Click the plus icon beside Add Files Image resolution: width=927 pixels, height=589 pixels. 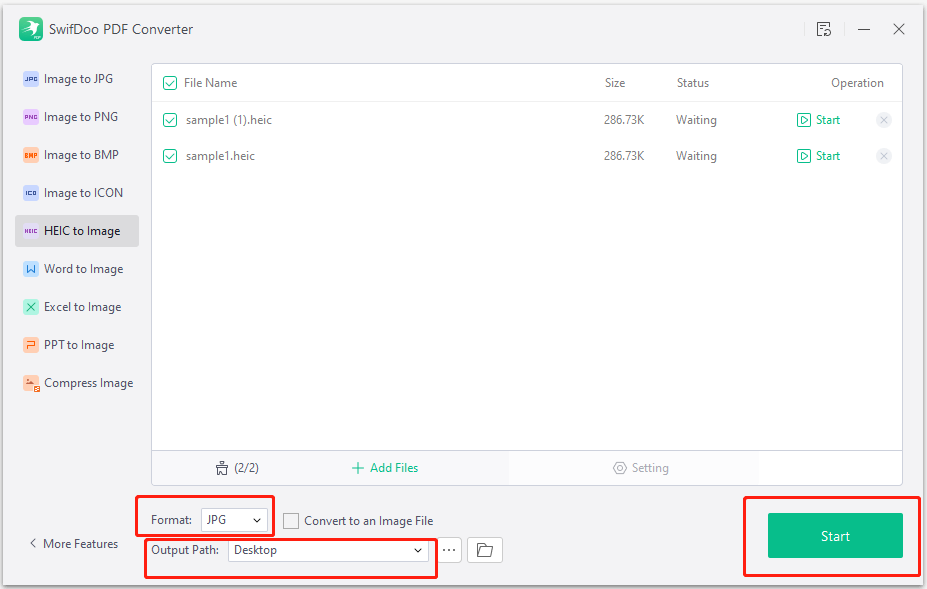pyautogui.click(x=358, y=468)
